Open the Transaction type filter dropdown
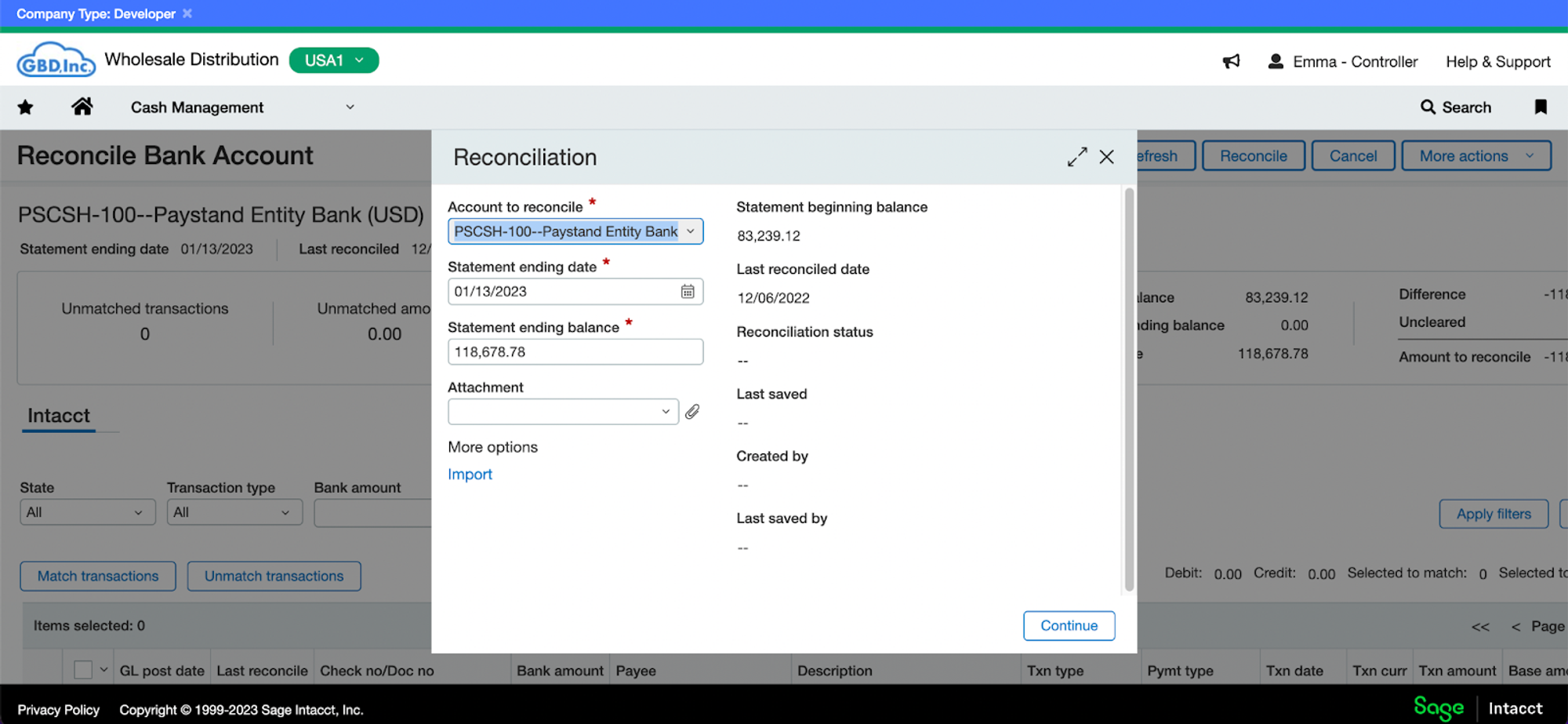 234,511
